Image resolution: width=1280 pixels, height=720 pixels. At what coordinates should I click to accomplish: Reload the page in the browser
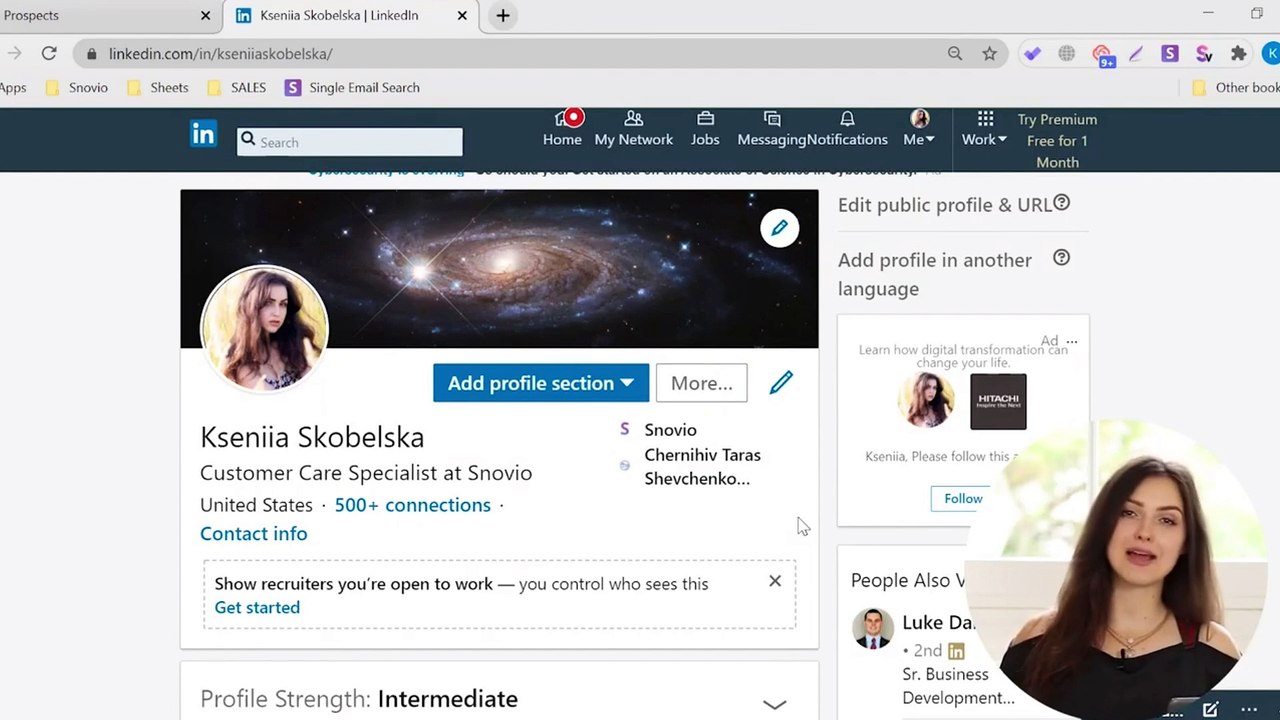pos(49,54)
